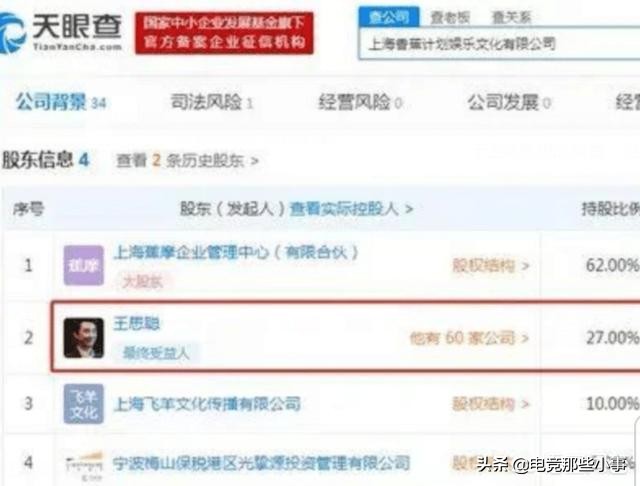
Task: Click the company name search field
Action: 499,43
